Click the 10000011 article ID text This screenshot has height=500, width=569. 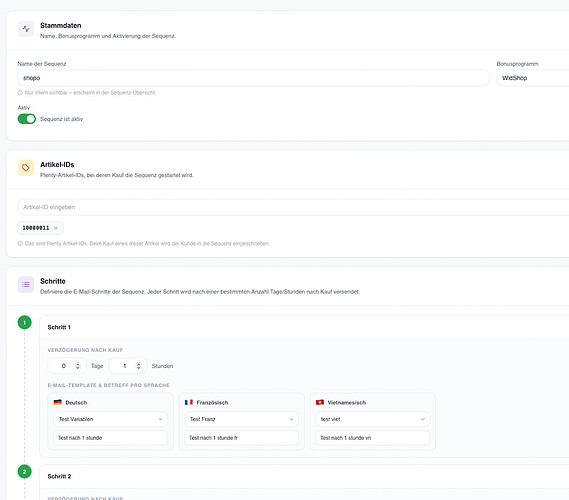coord(36,228)
